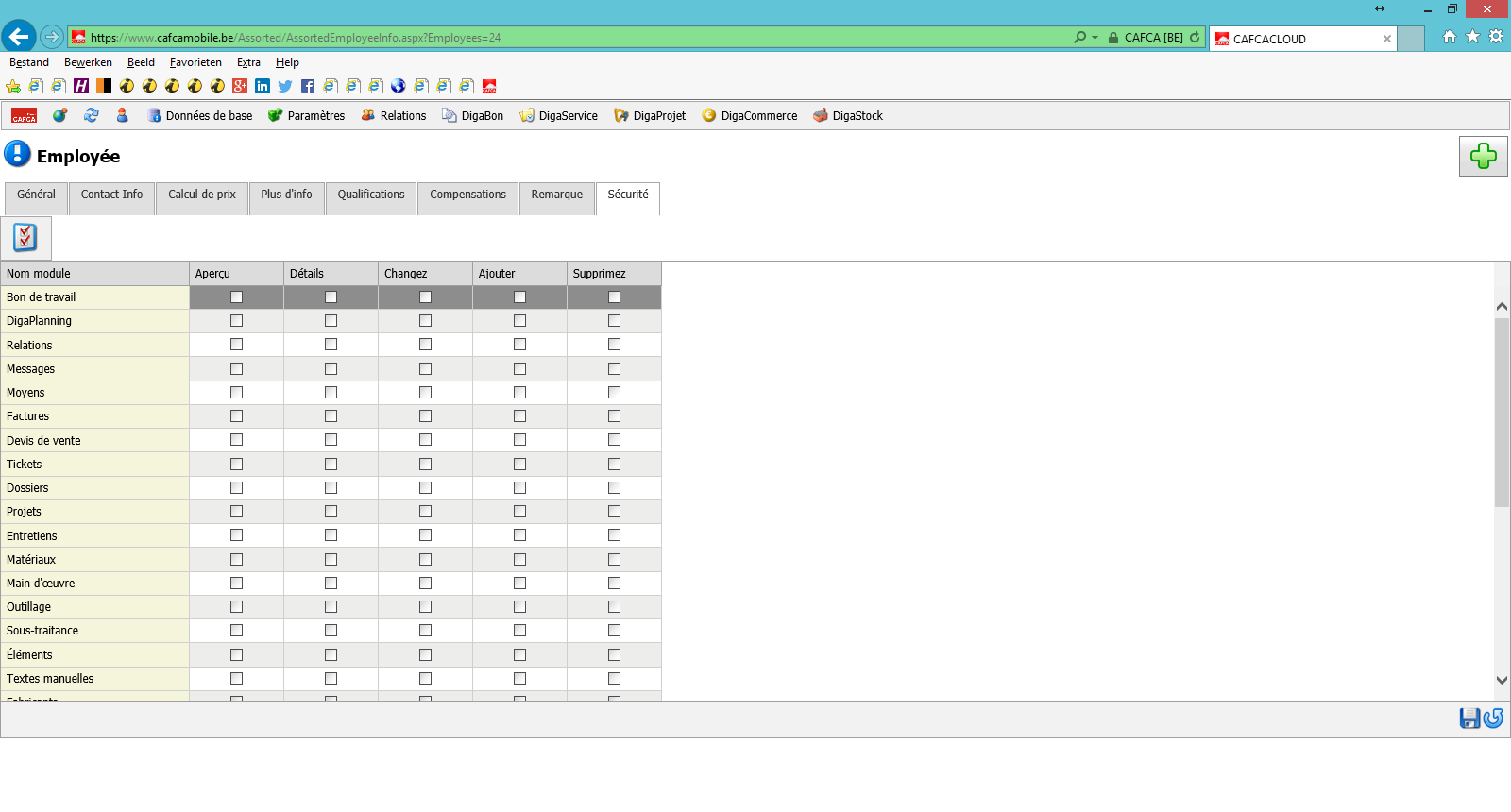Open the Google+ favorite shortcut
Screen dimensions: 1511x812
240,86
